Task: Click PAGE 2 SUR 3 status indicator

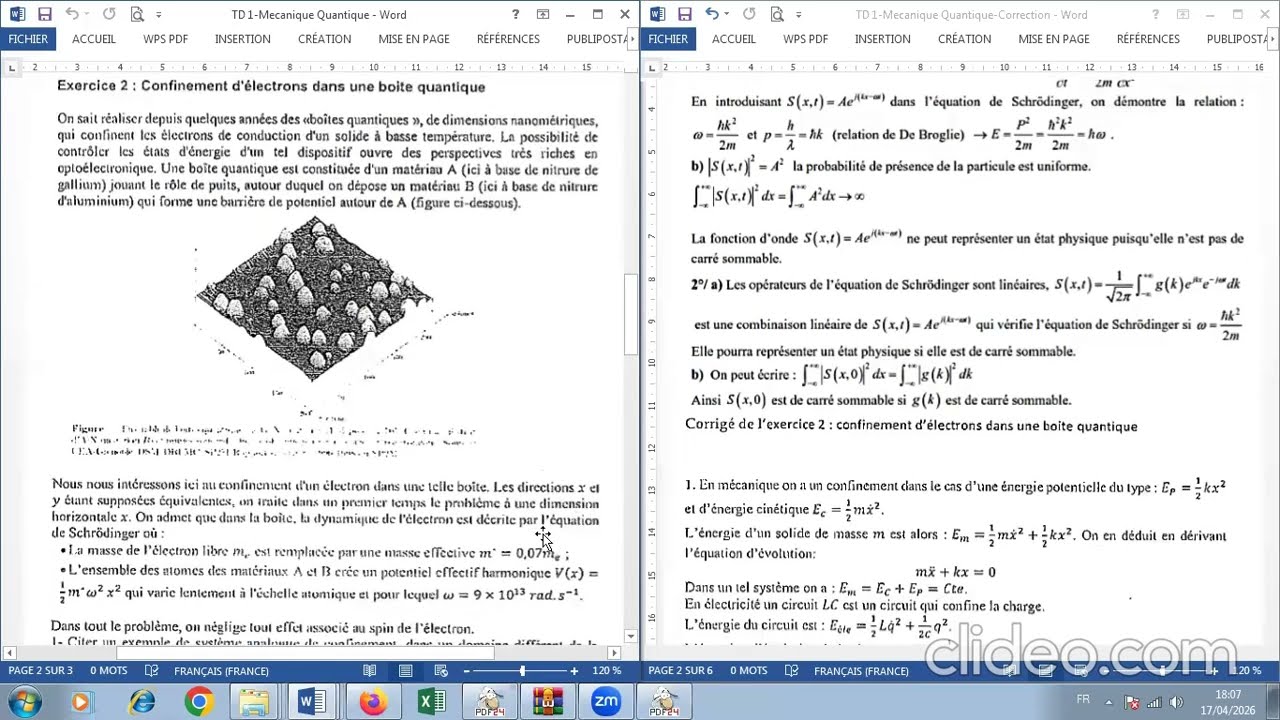Action: coord(41,671)
